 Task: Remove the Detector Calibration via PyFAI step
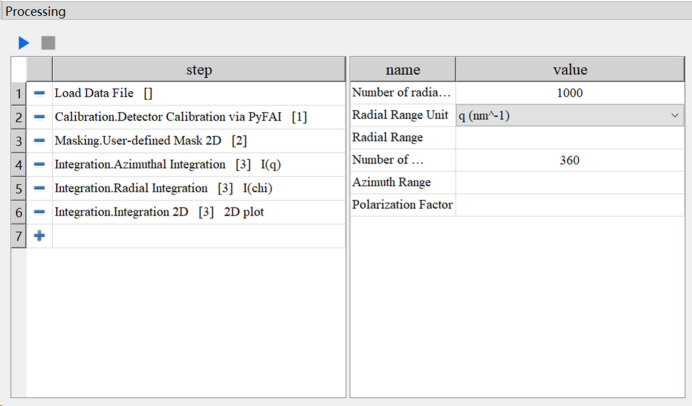click(x=39, y=117)
